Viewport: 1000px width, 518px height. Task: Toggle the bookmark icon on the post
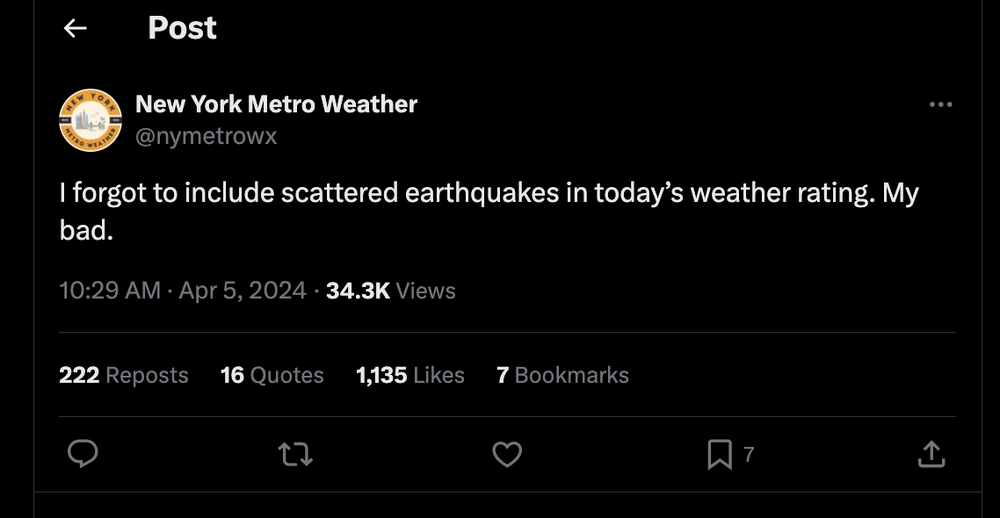click(719, 455)
